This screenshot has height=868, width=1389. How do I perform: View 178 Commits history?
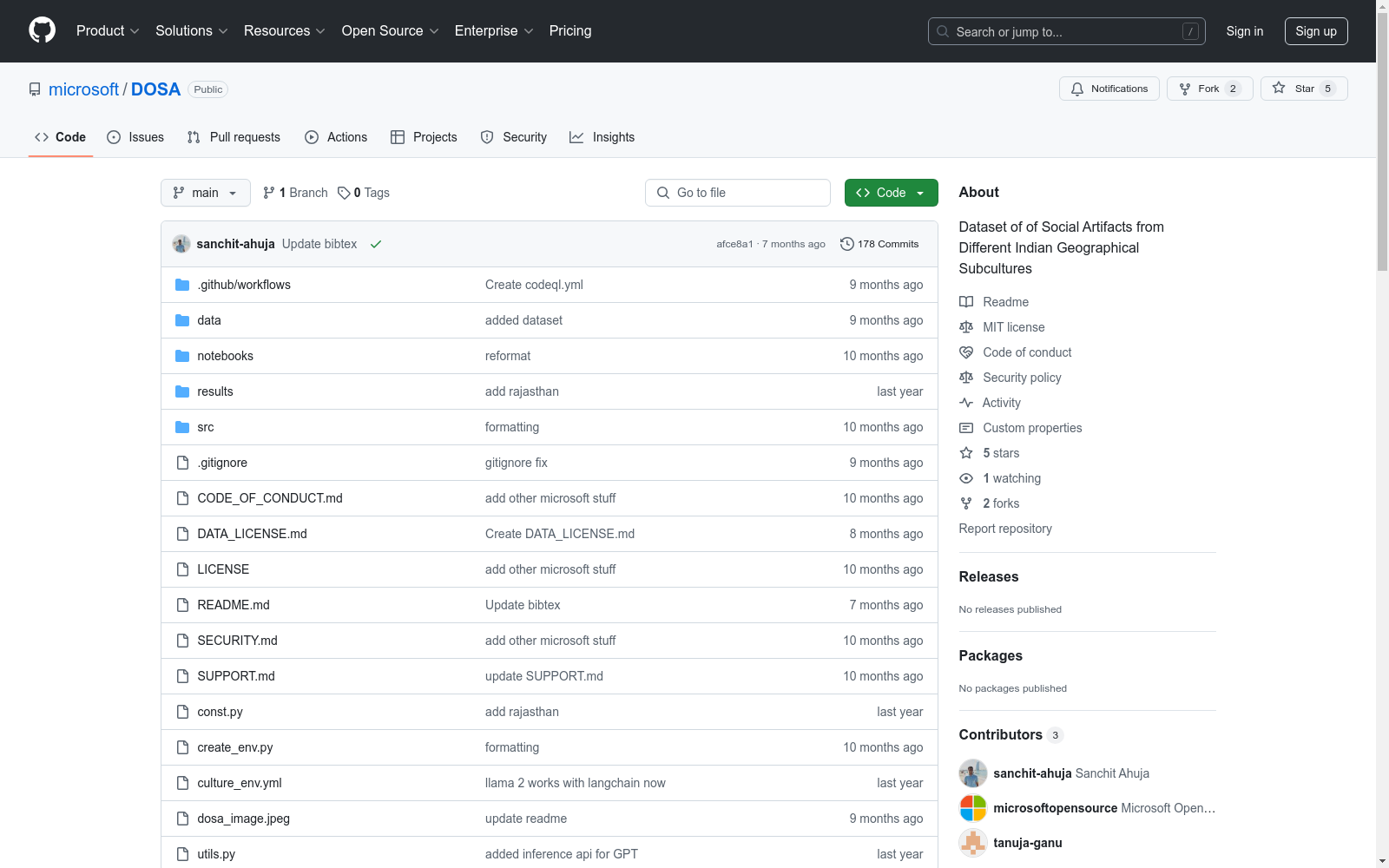pyautogui.click(x=879, y=244)
